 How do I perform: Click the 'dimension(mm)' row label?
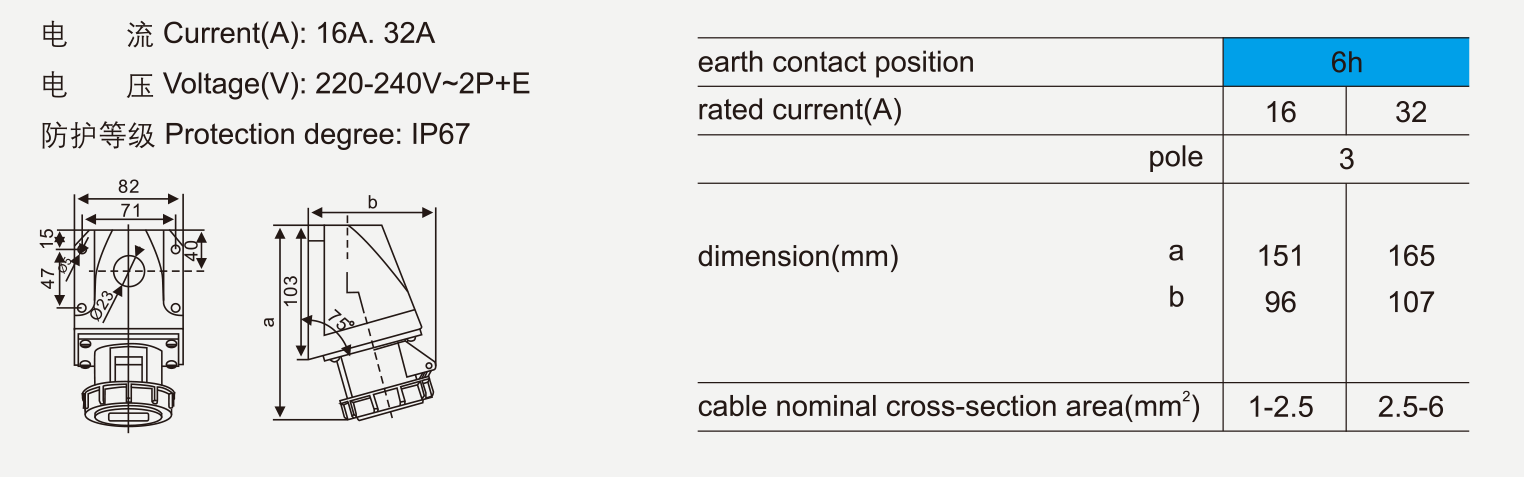(x=798, y=257)
